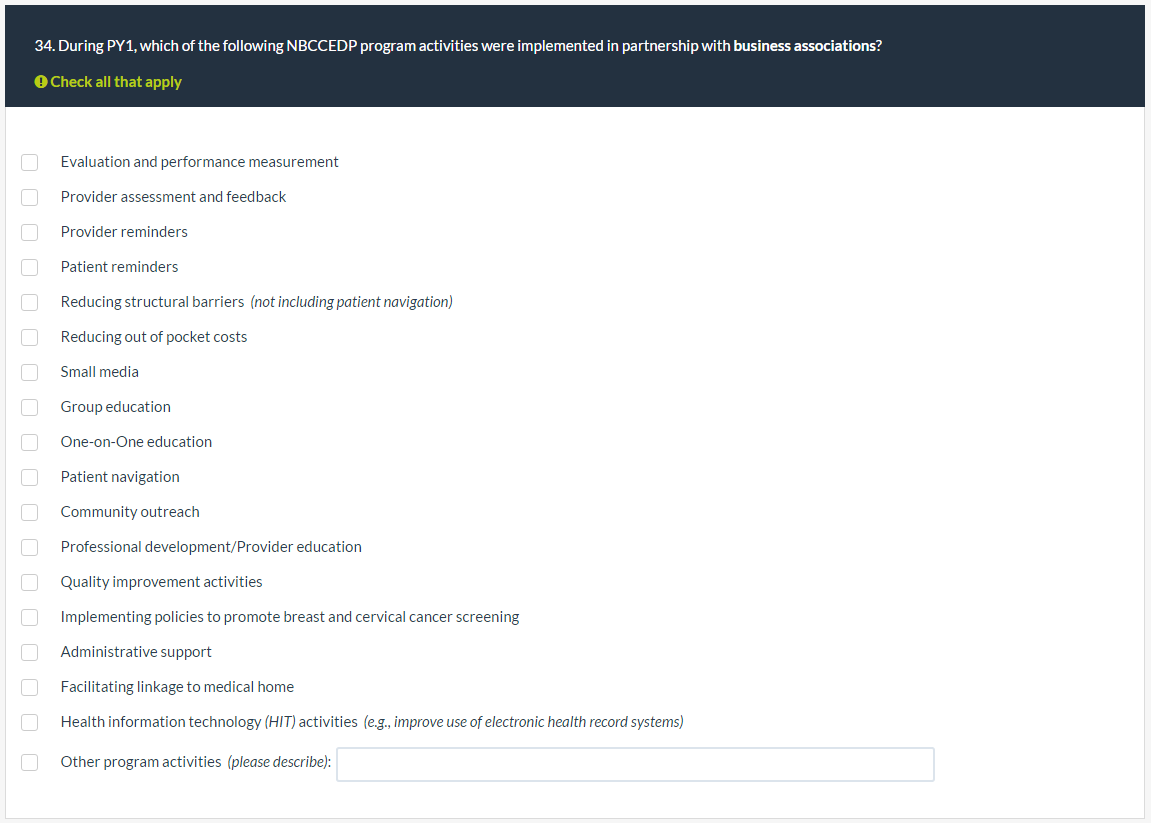Check Professional development/Provider education

(30, 547)
